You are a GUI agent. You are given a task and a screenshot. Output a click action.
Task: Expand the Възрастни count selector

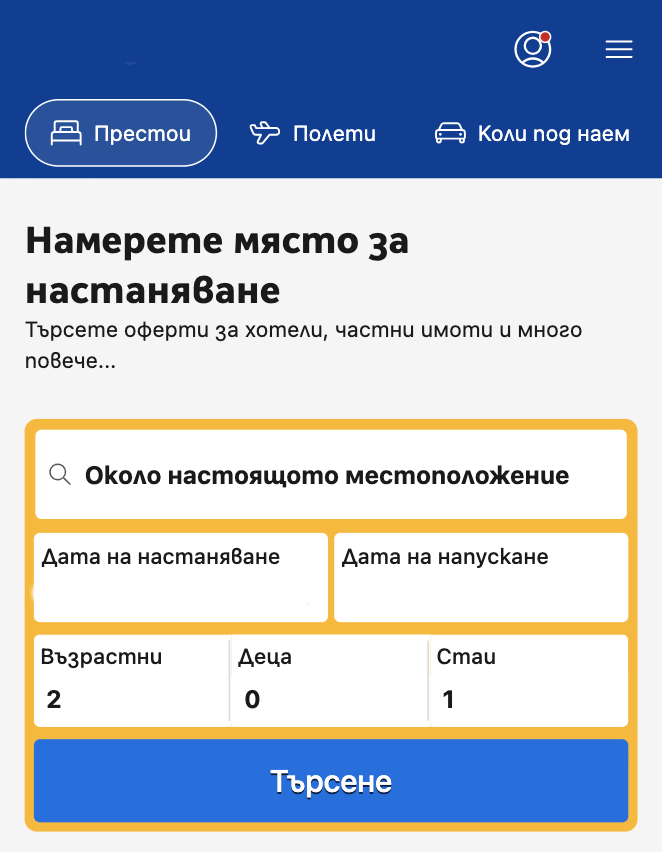132,681
